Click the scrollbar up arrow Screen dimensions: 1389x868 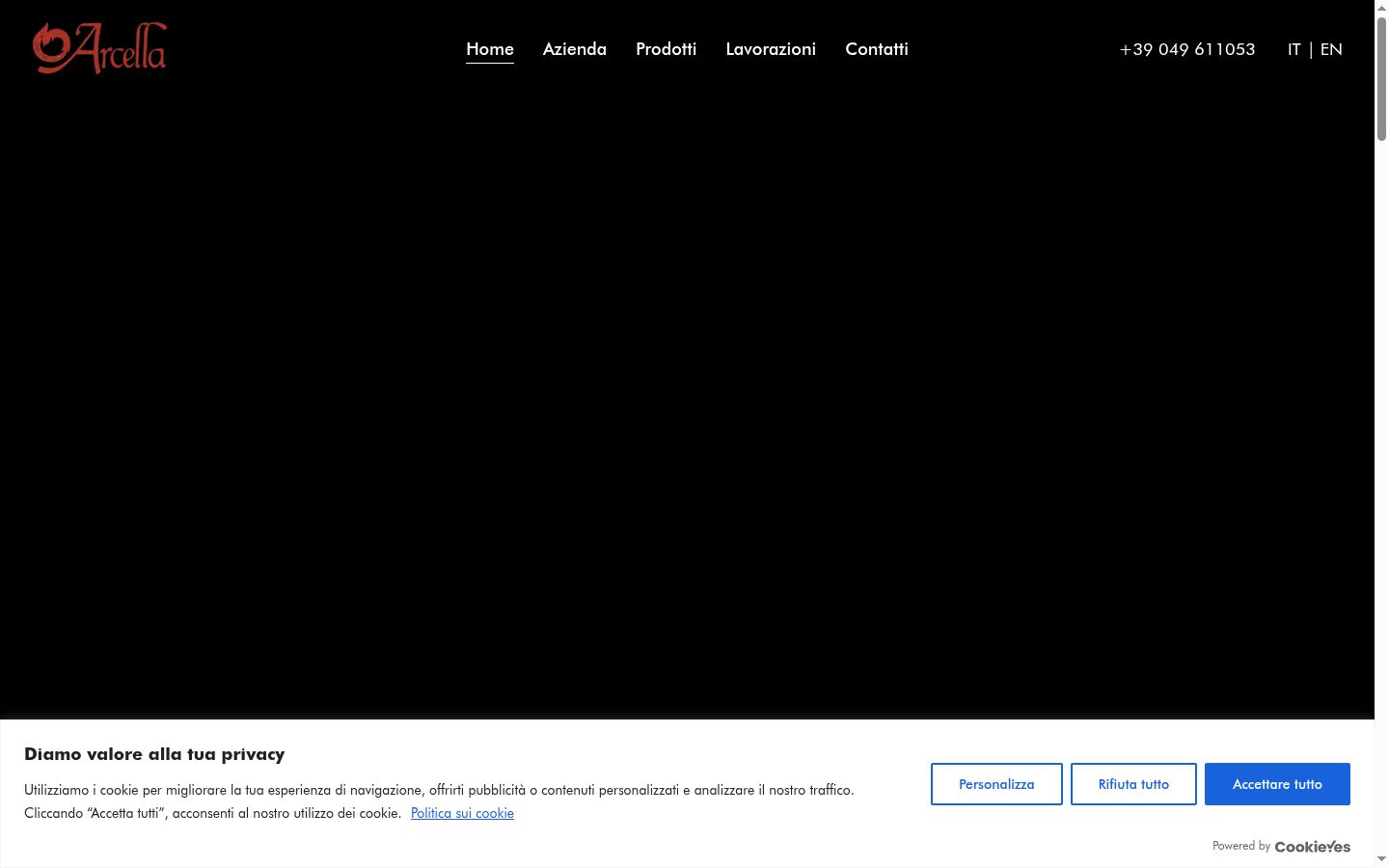1381,7
